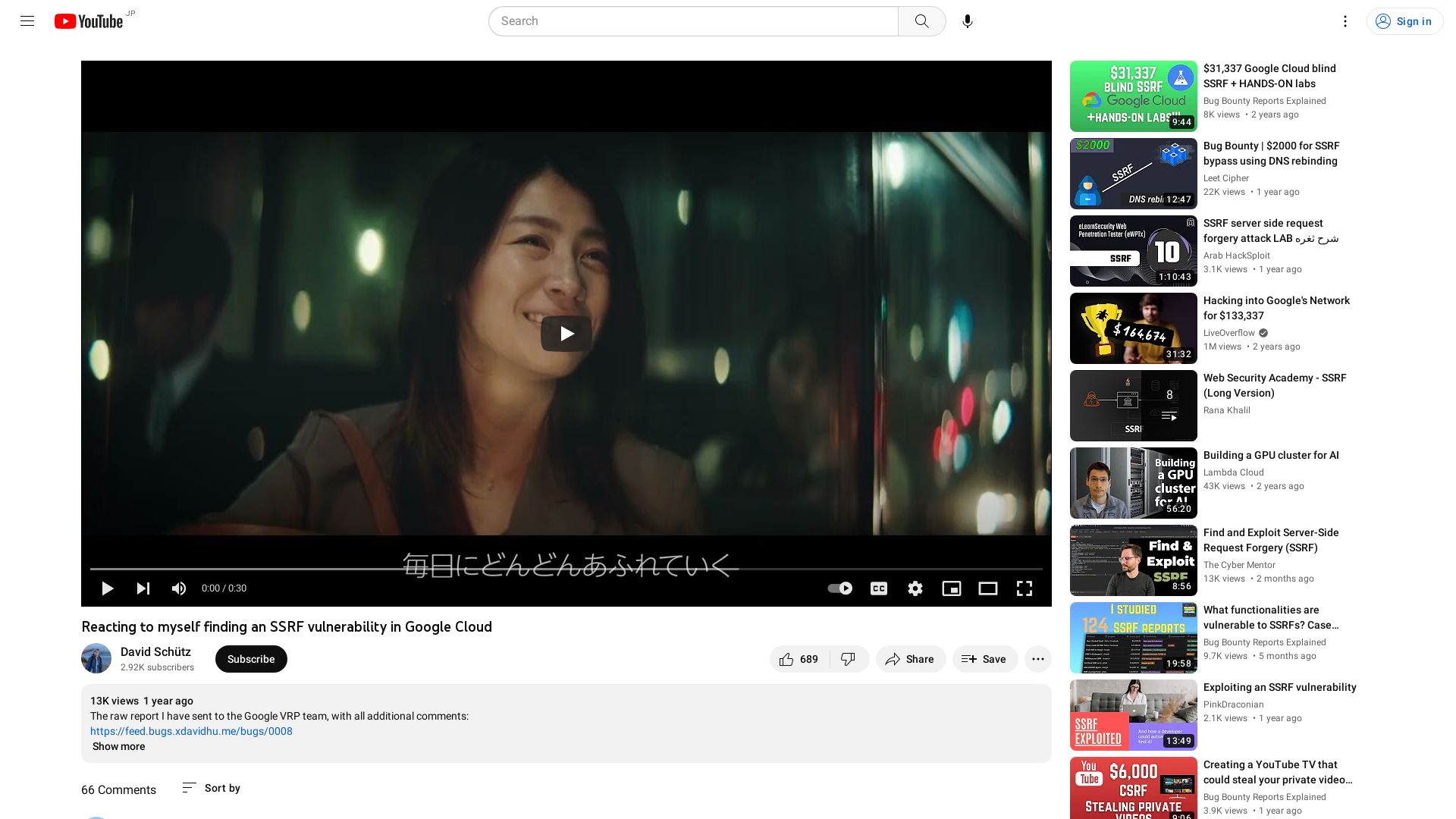Open I studied 124 SSRF reports thumbnail

point(1133,638)
